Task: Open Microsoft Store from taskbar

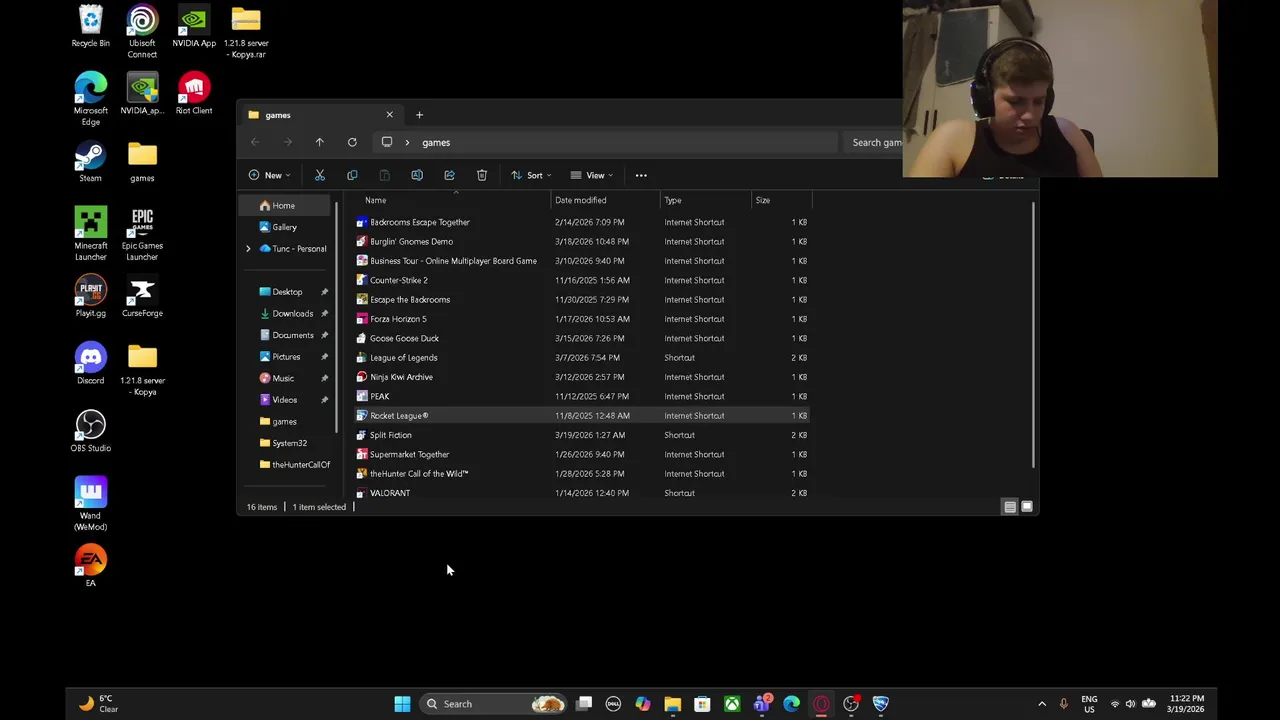Action: point(702,704)
